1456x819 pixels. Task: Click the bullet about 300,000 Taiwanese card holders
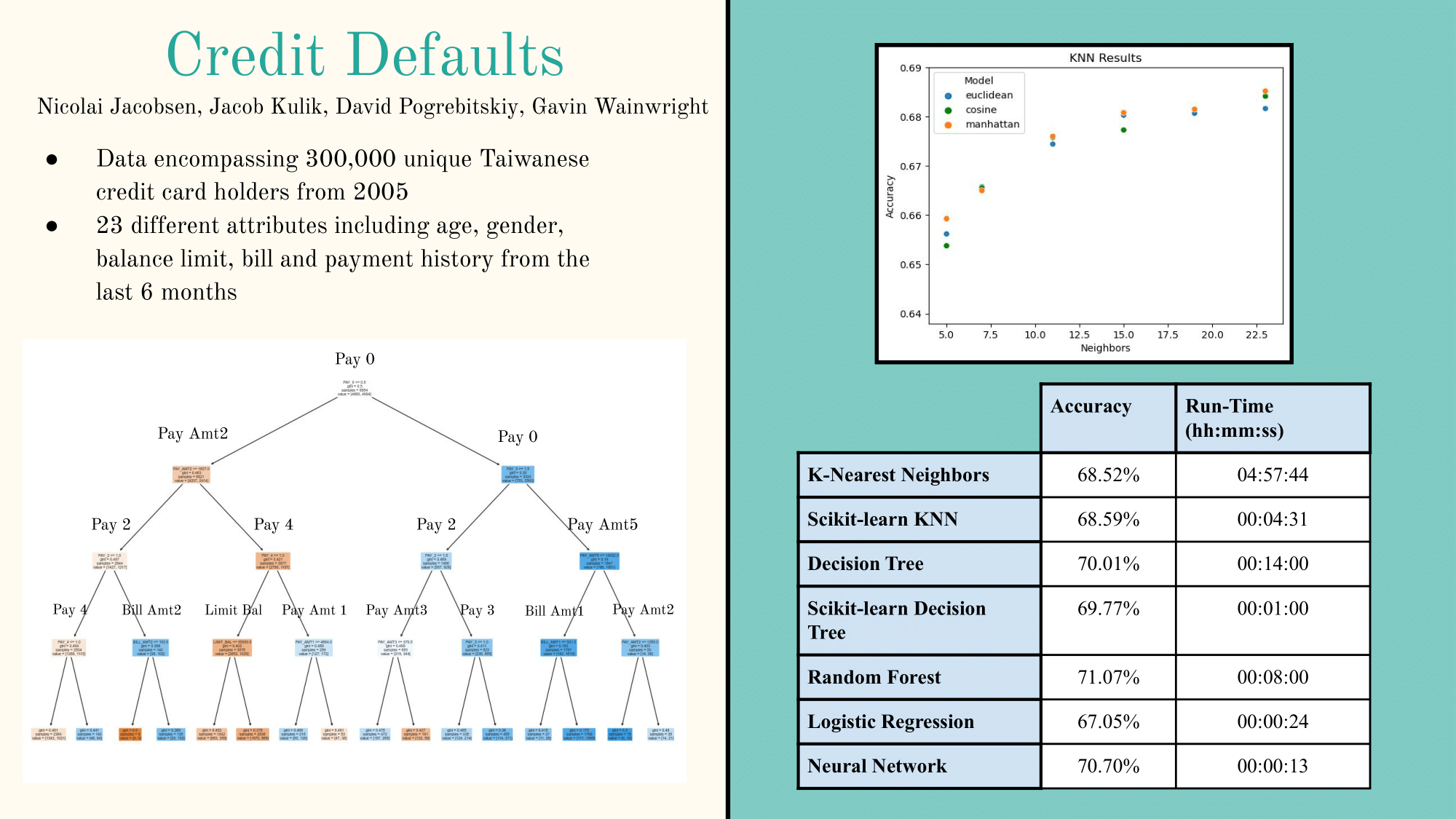pyautogui.click(x=343, y=175)
